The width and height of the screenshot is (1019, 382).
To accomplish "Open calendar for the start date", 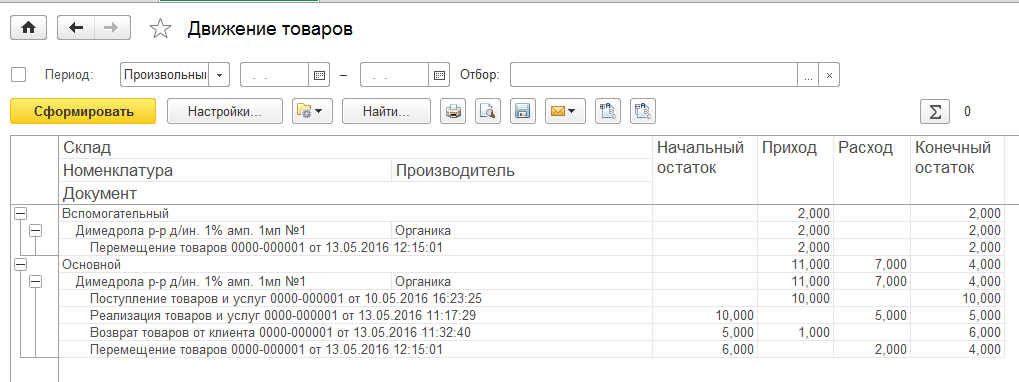I will click(319, 75).
